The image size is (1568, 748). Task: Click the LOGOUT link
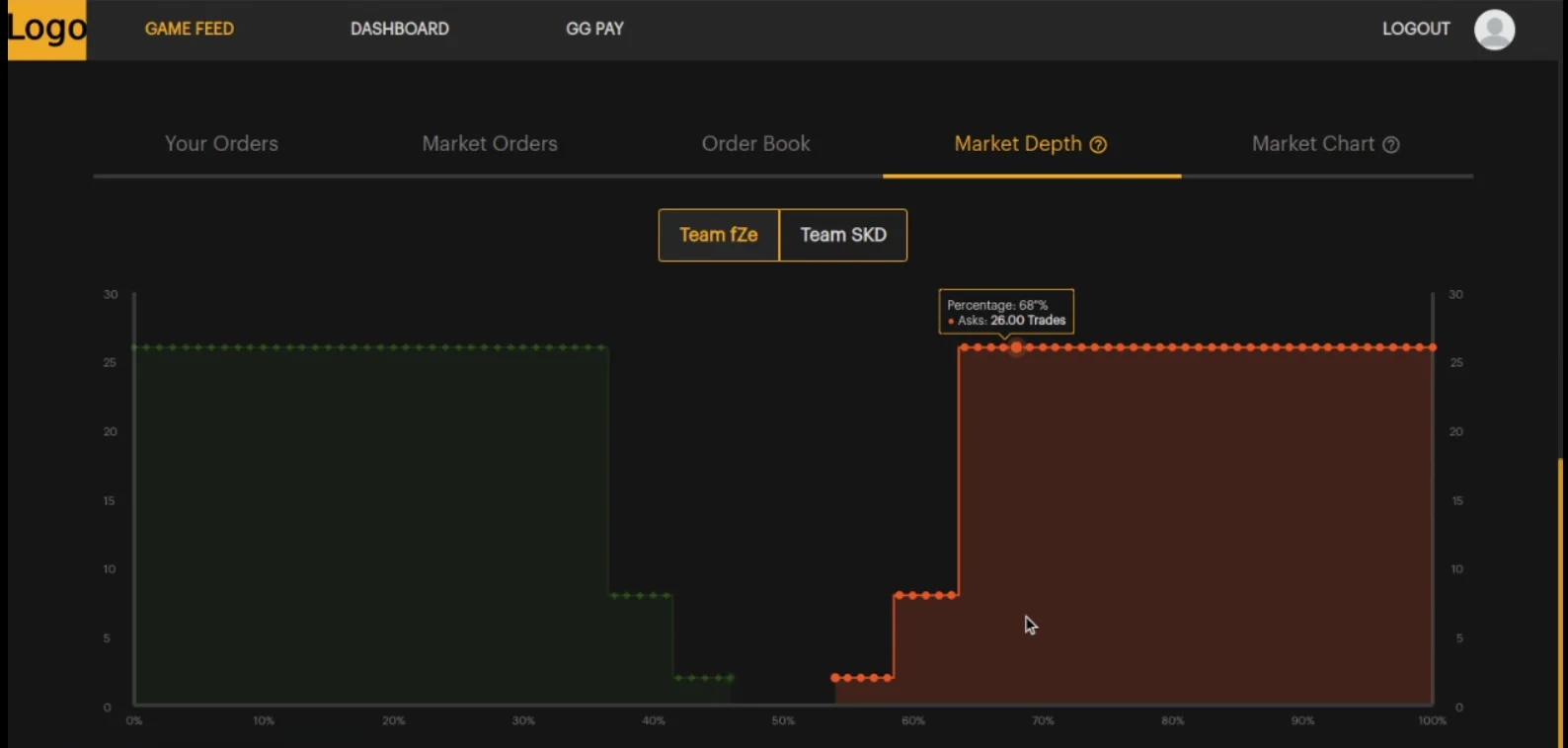click(x=1416, y=30)
